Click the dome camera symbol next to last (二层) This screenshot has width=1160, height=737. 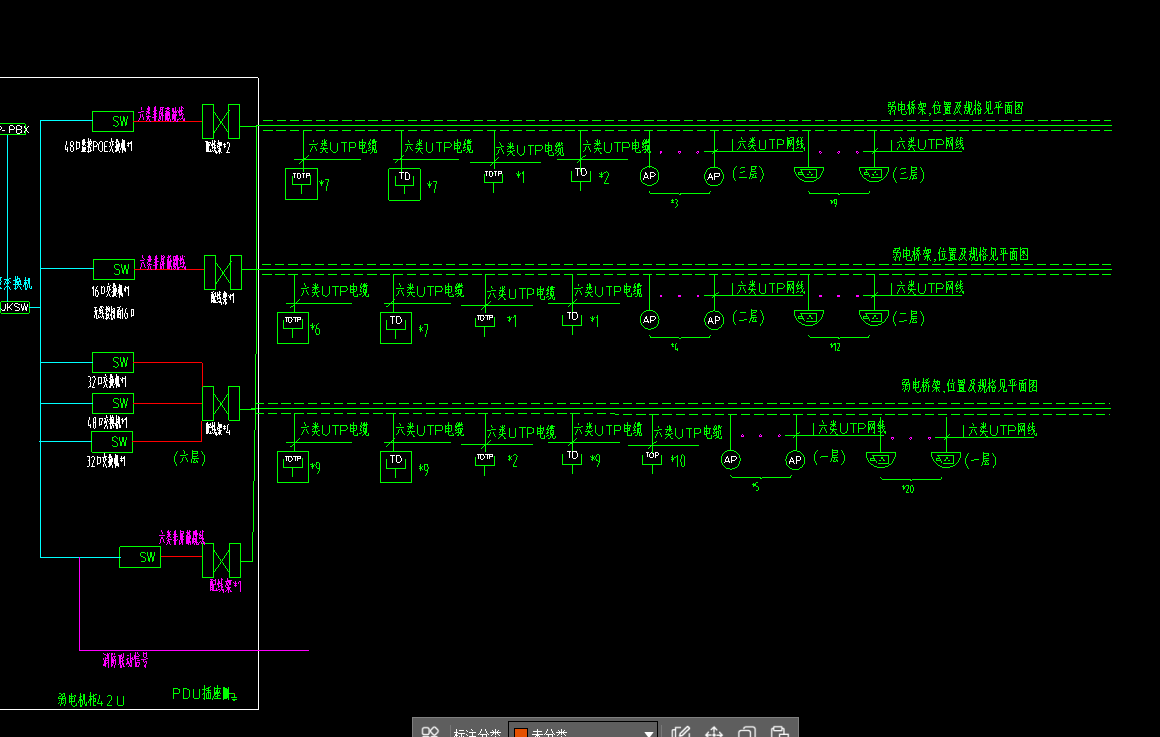click(874, 317)
